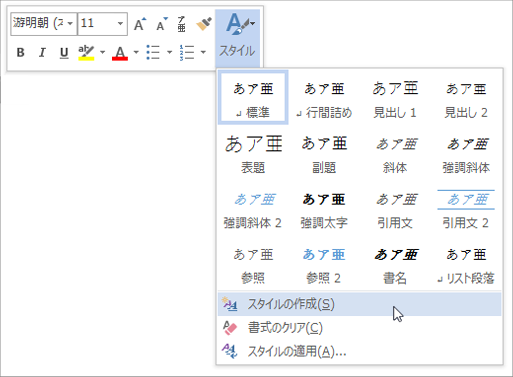Open the font name combo box 游明朝

[x=44, y=24]
